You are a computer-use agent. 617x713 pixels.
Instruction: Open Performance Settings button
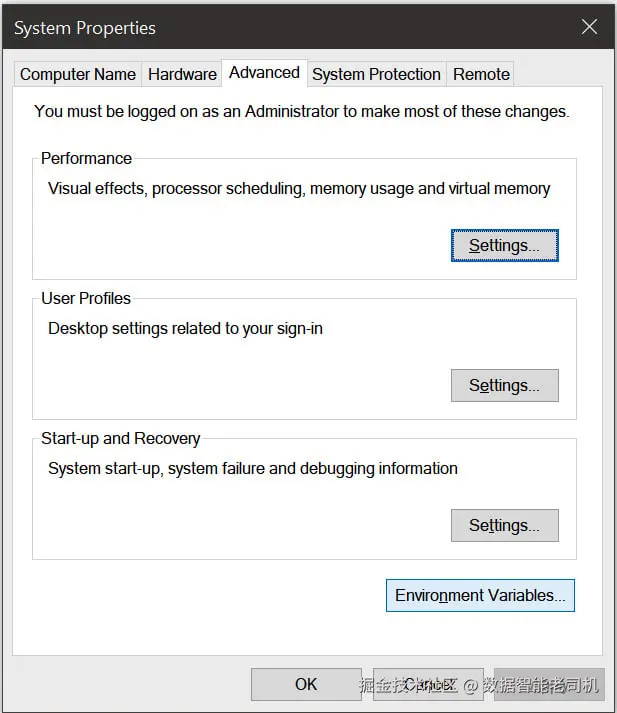pos(504,245)
